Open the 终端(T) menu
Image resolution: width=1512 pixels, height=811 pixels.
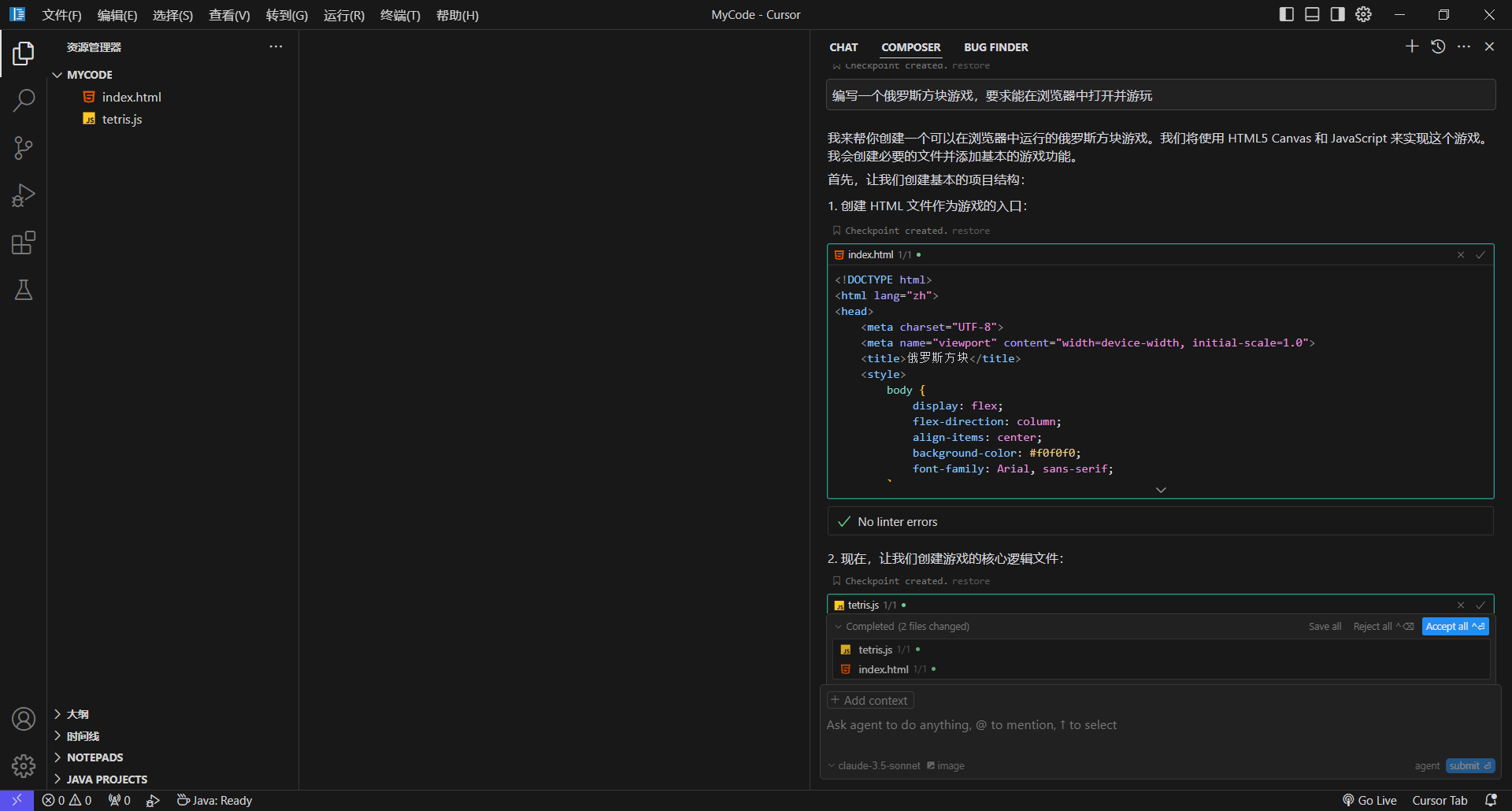400,15
